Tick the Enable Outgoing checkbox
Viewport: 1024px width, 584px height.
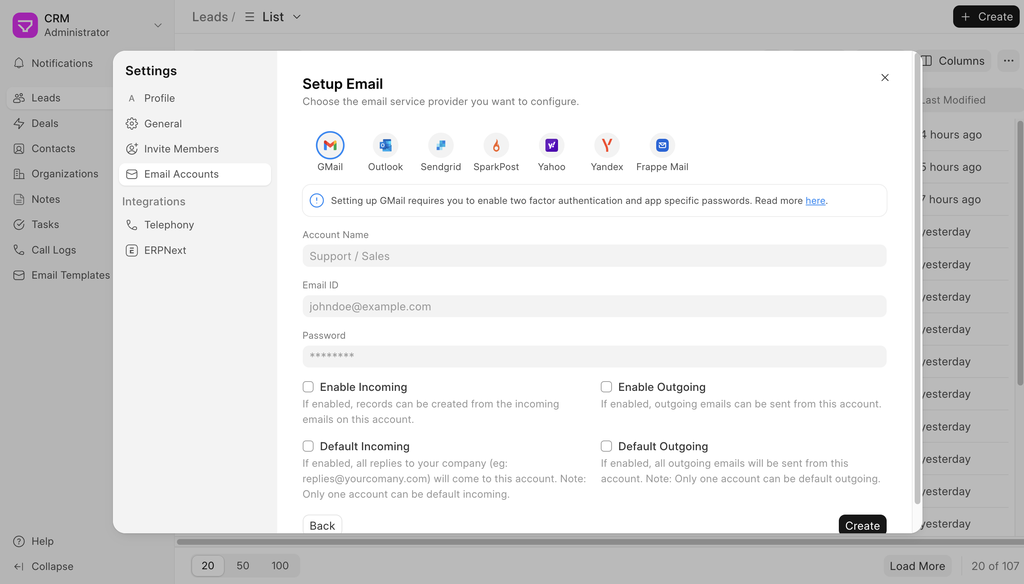pyautogui.click(x=607, y=387)
